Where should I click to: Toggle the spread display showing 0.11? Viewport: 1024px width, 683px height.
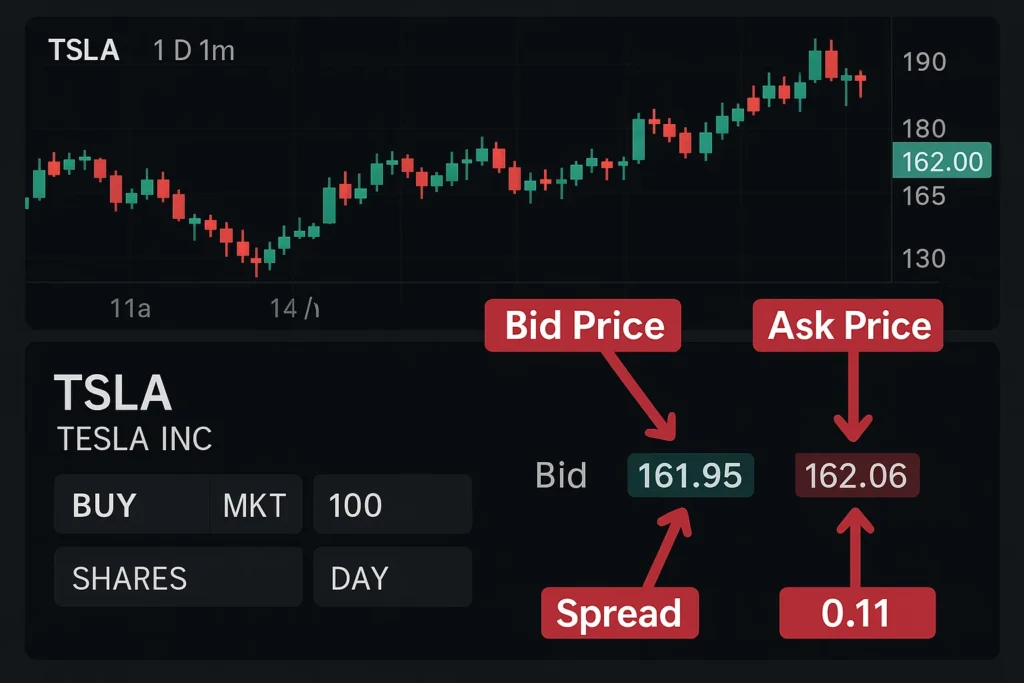click(857, 613)
